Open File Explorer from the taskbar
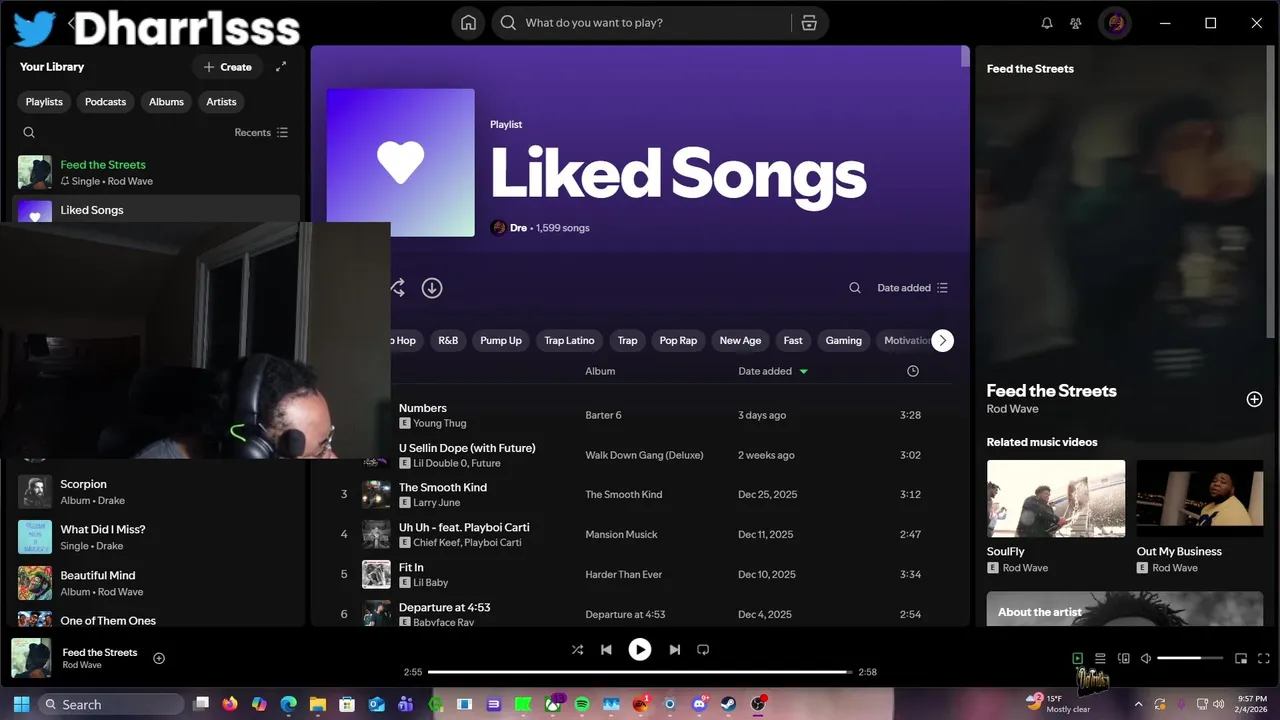 click(x=317, y=704)
